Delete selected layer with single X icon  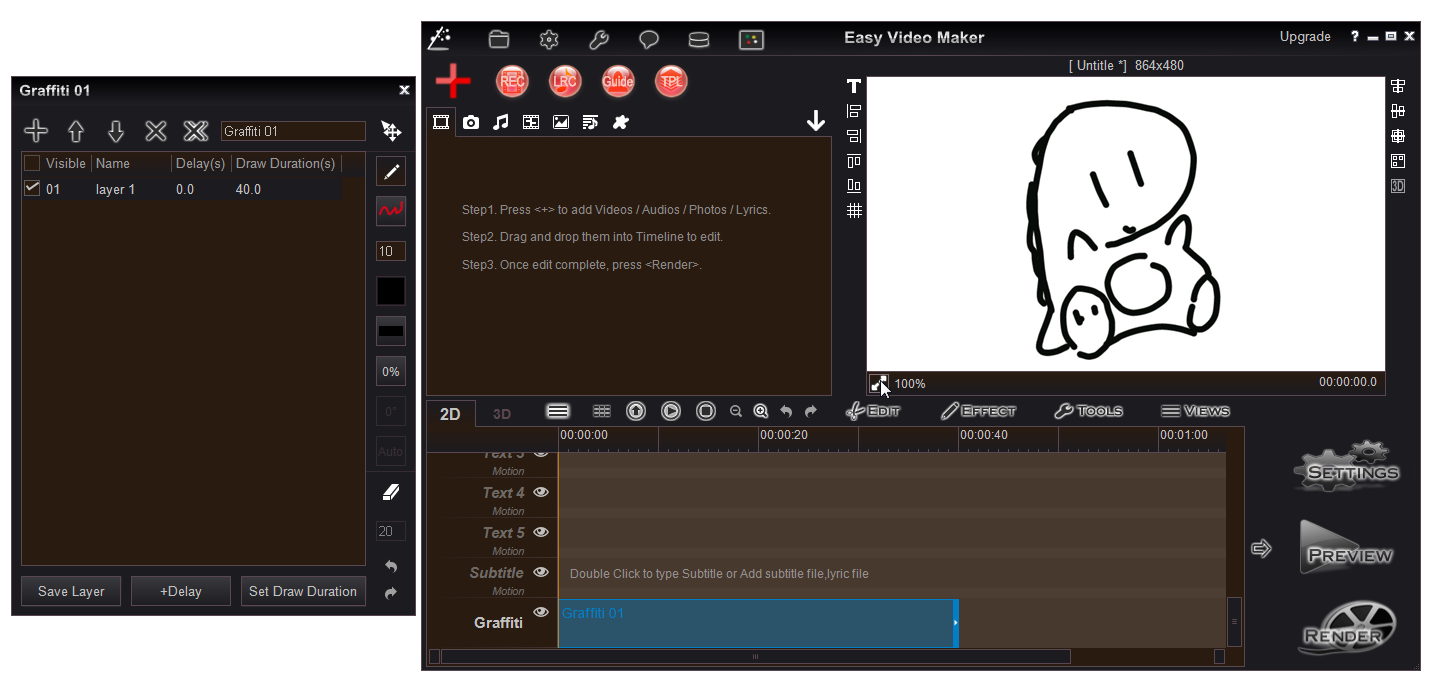(156, 131)
